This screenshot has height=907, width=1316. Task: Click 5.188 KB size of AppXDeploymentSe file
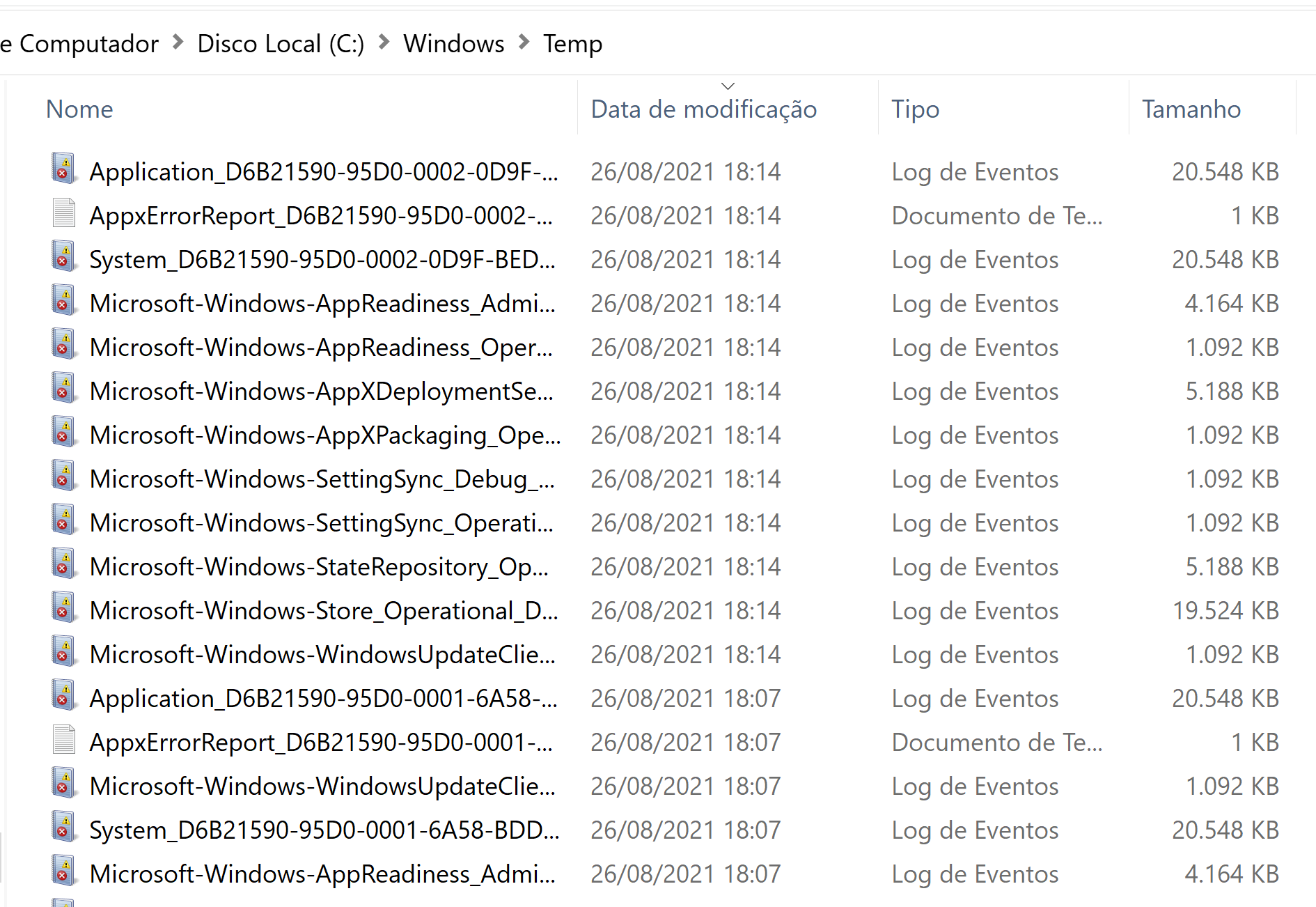click(x=1232, y=392)
